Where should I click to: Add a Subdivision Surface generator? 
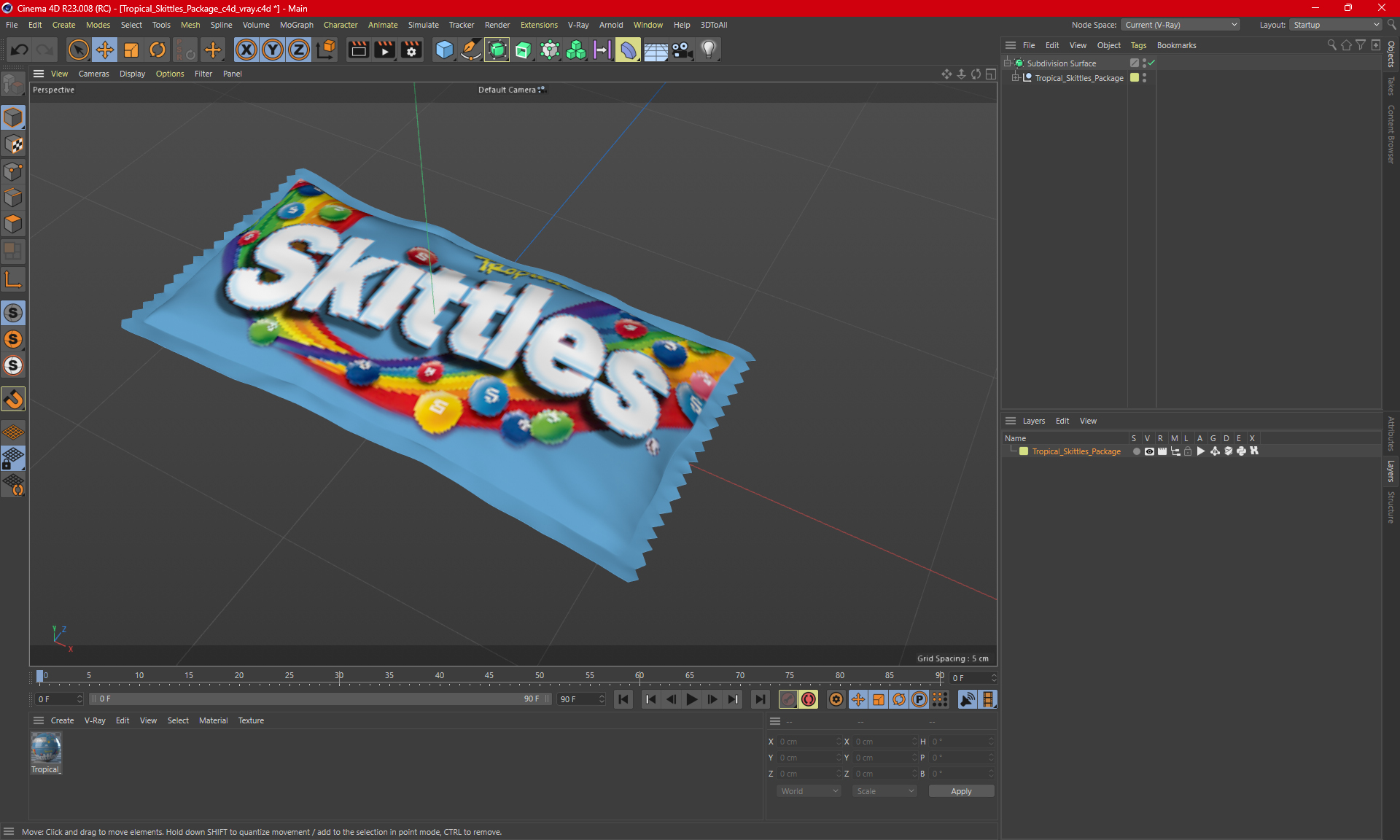(x=497, y=50)
